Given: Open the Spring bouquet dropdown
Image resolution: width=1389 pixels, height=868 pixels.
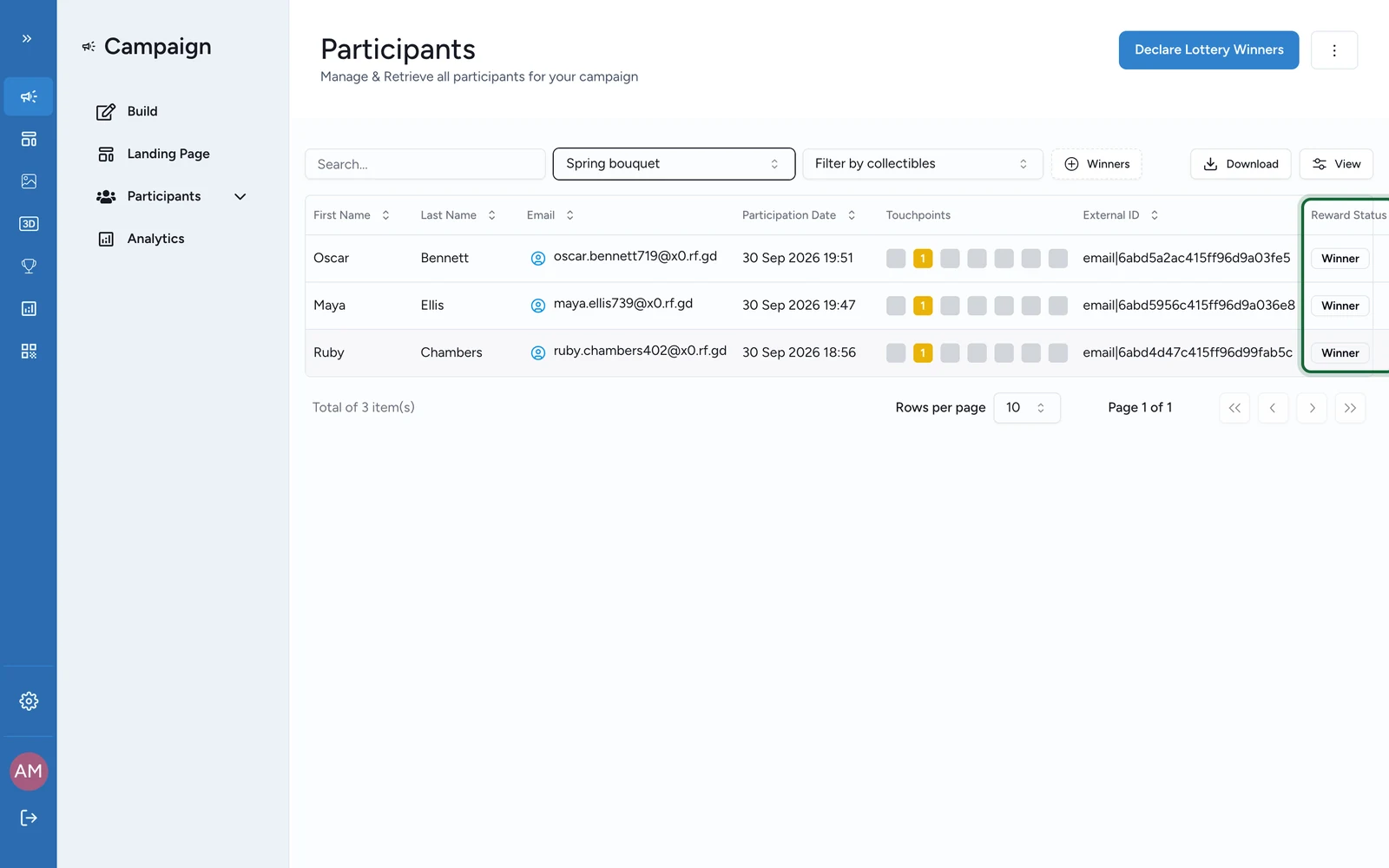Looking at the screenshot, I should coord(674,164).
